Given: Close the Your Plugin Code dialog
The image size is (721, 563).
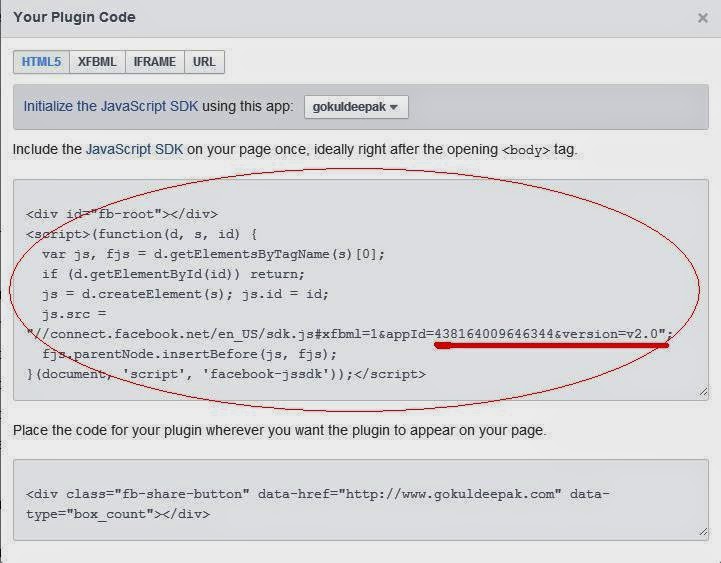Looking at the screenshot, I should [x=702, y=18].
